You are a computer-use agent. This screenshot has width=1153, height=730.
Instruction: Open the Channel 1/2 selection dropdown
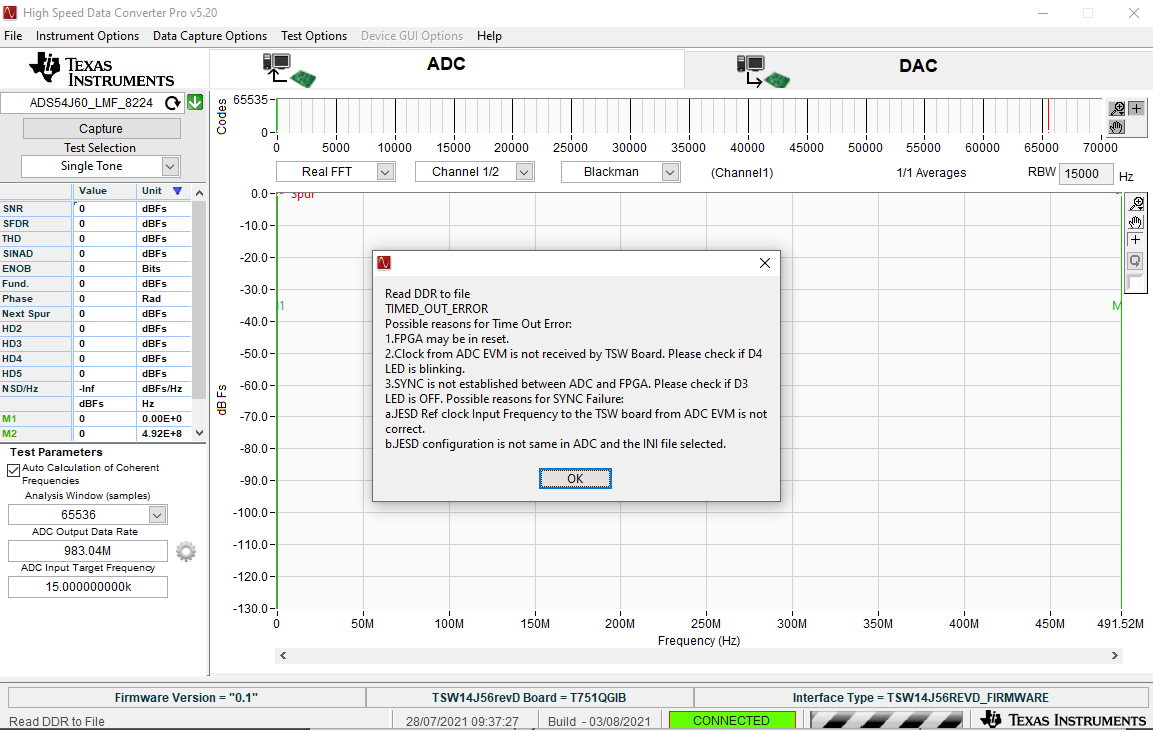pyautogui.click(x=524, y=172)
